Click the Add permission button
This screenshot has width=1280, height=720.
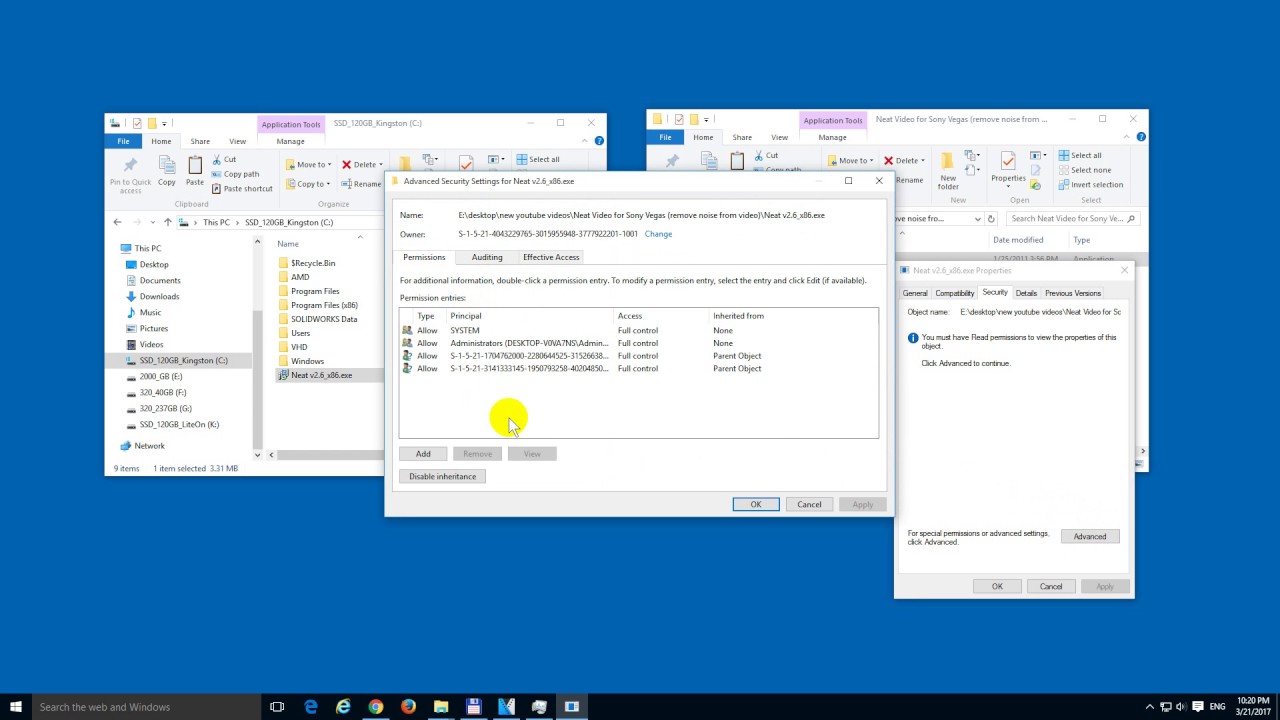pyautogui.click(x=423, y=454)
